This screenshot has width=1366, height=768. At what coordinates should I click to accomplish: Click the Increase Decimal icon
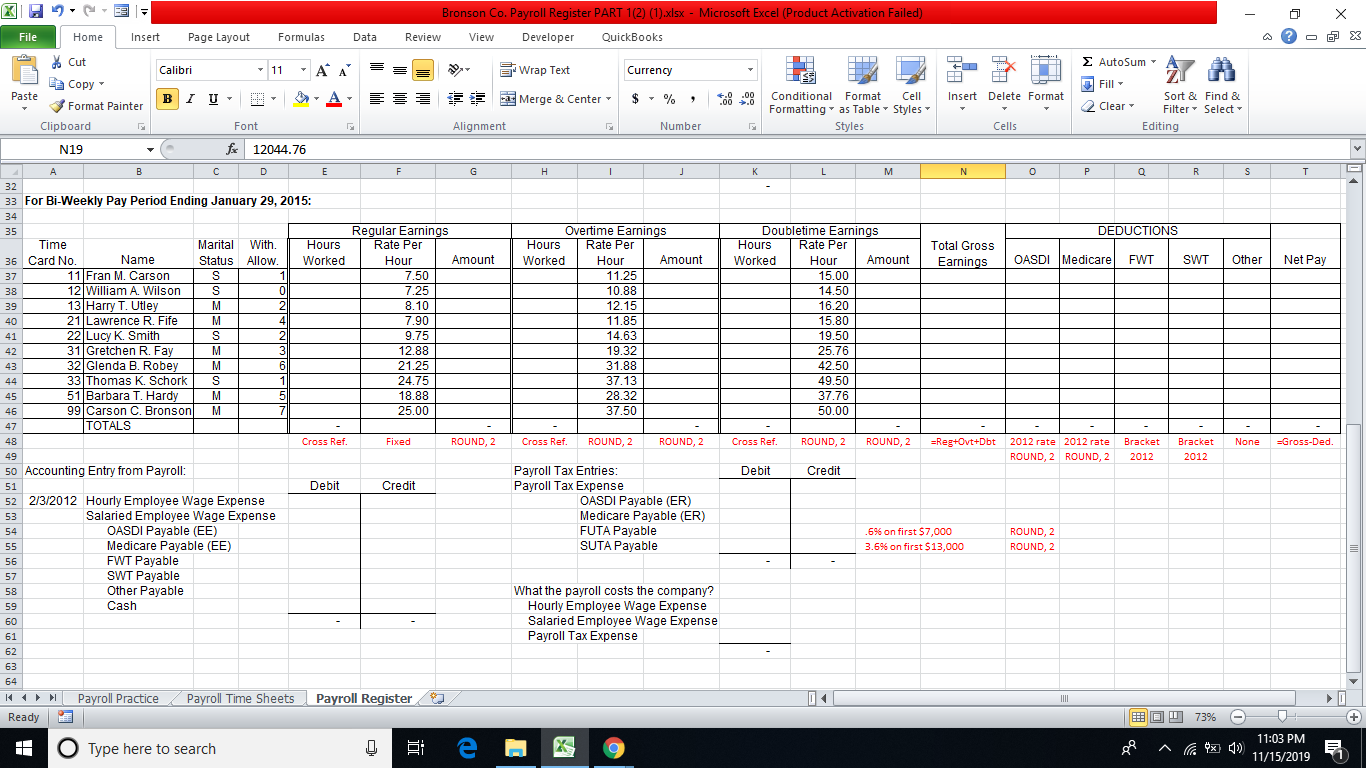(x=722, y=100)
